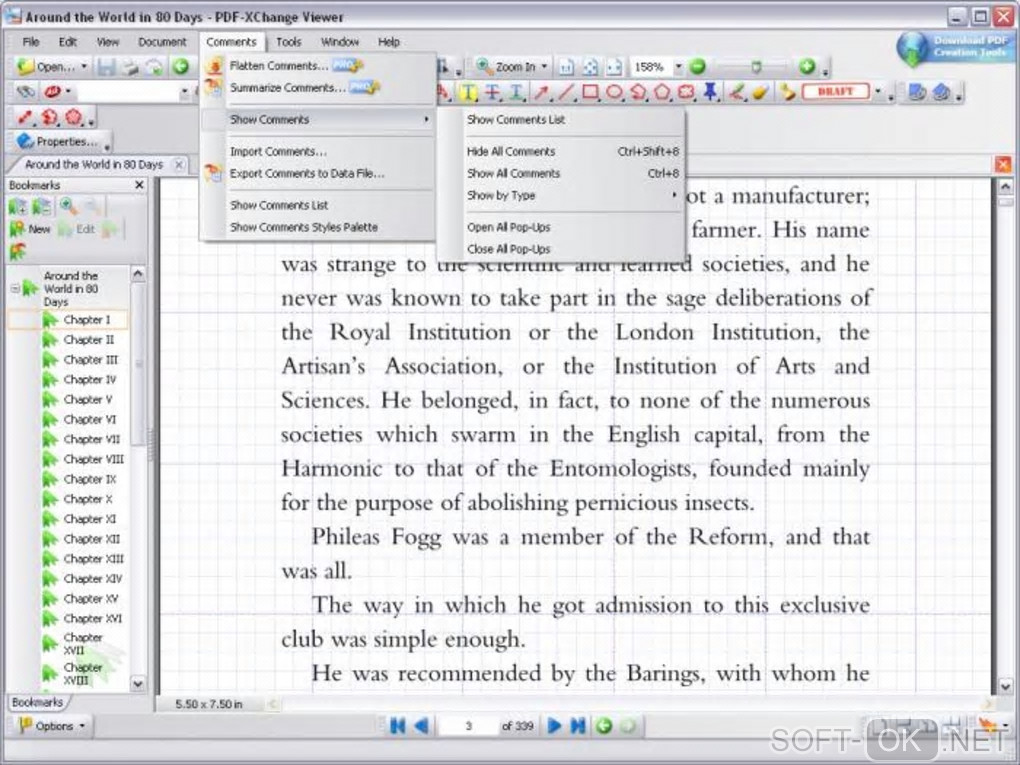Viewport: 1020px width, 765px height.
Task: Click the DRAFT stamp tool
Action: point(835,92)
